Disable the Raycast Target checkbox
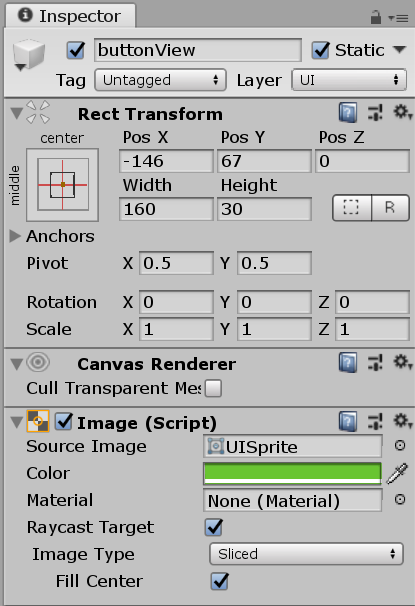The image size is (415, 606). [214, 527]
